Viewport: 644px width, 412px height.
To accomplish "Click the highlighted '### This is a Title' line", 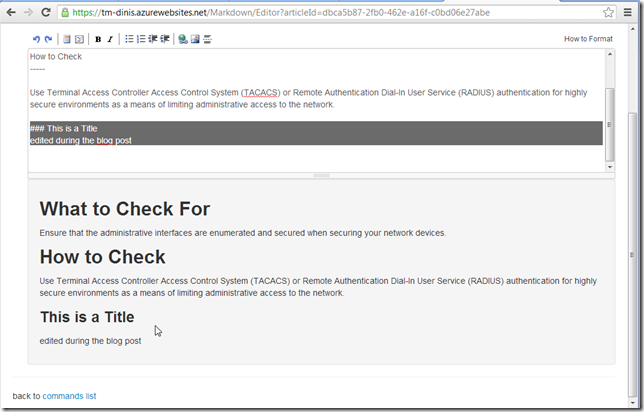I will pyautogui.click(x=64, y=129).
